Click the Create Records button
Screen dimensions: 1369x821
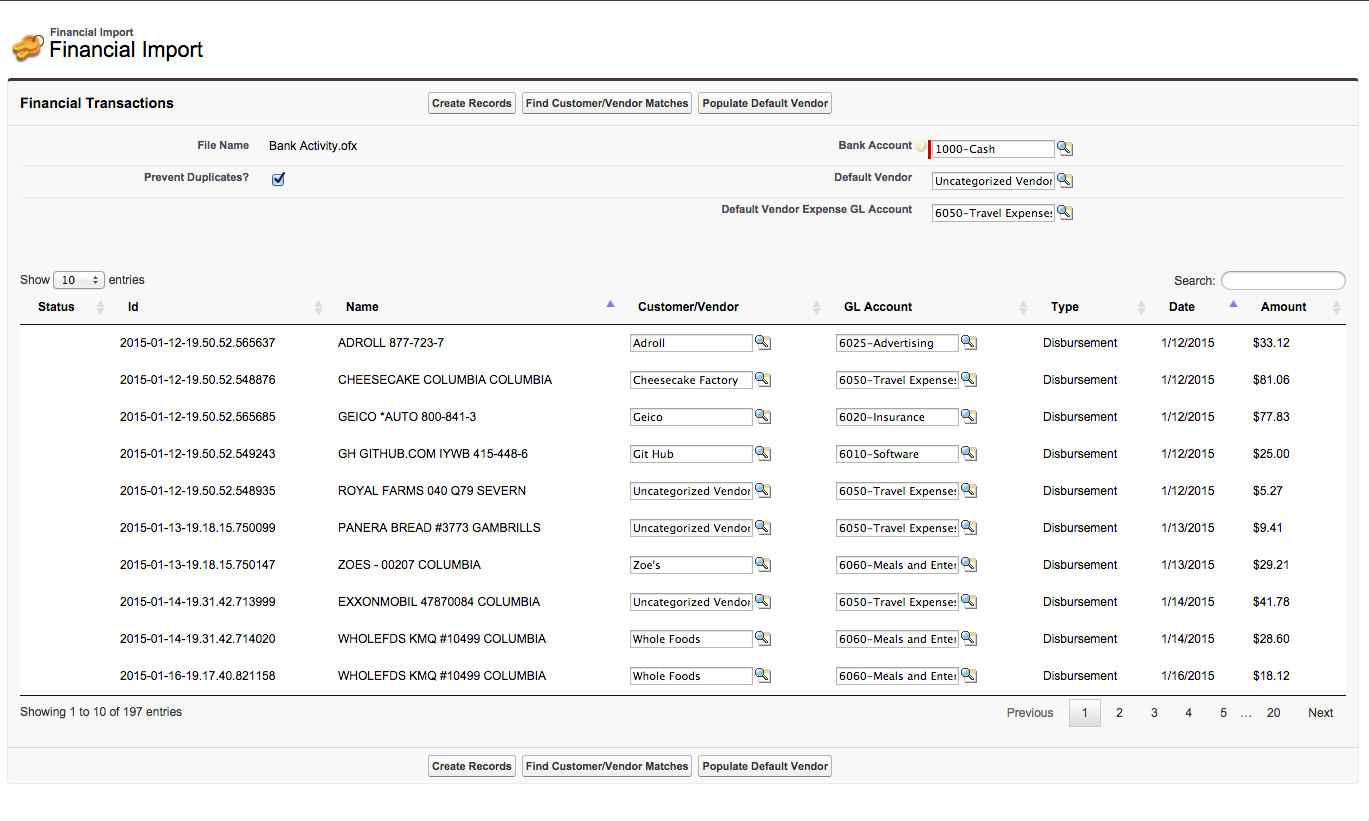coord(471,102)
